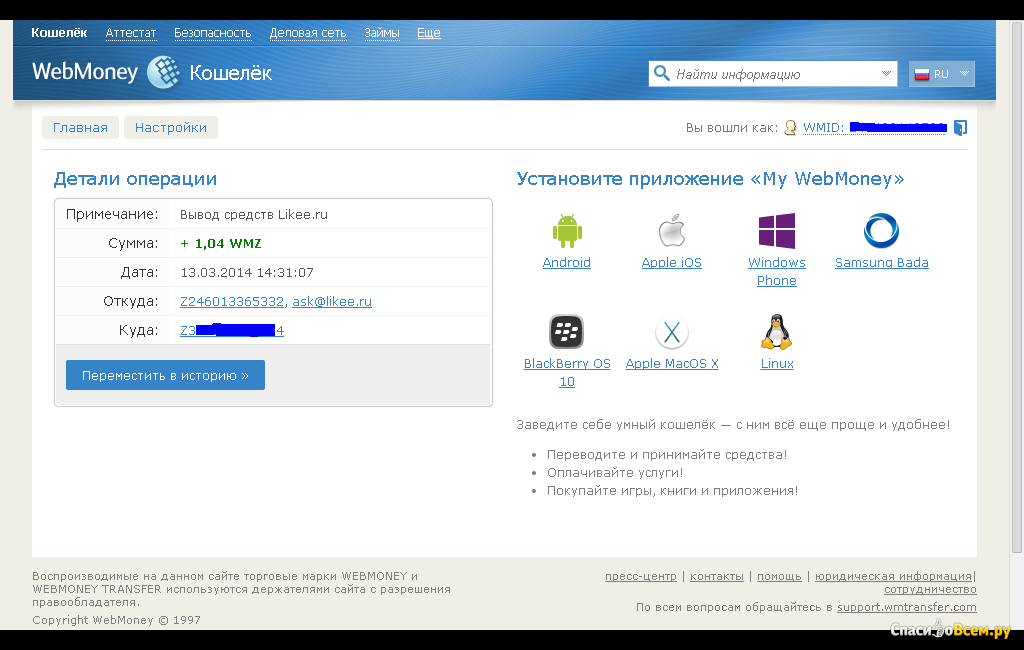Click the Переместить в историю button

165,375
